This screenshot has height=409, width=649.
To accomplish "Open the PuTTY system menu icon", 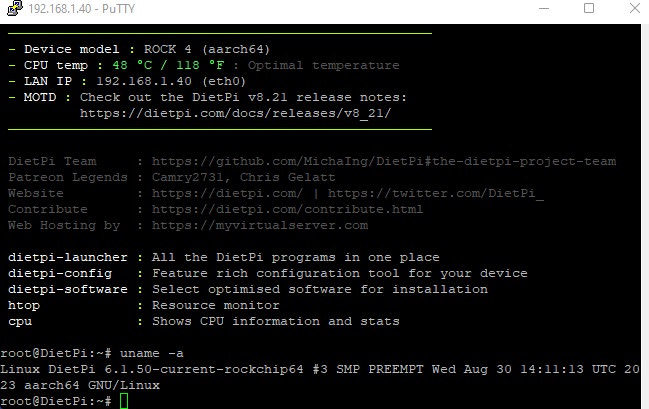I will click(15, 8).
